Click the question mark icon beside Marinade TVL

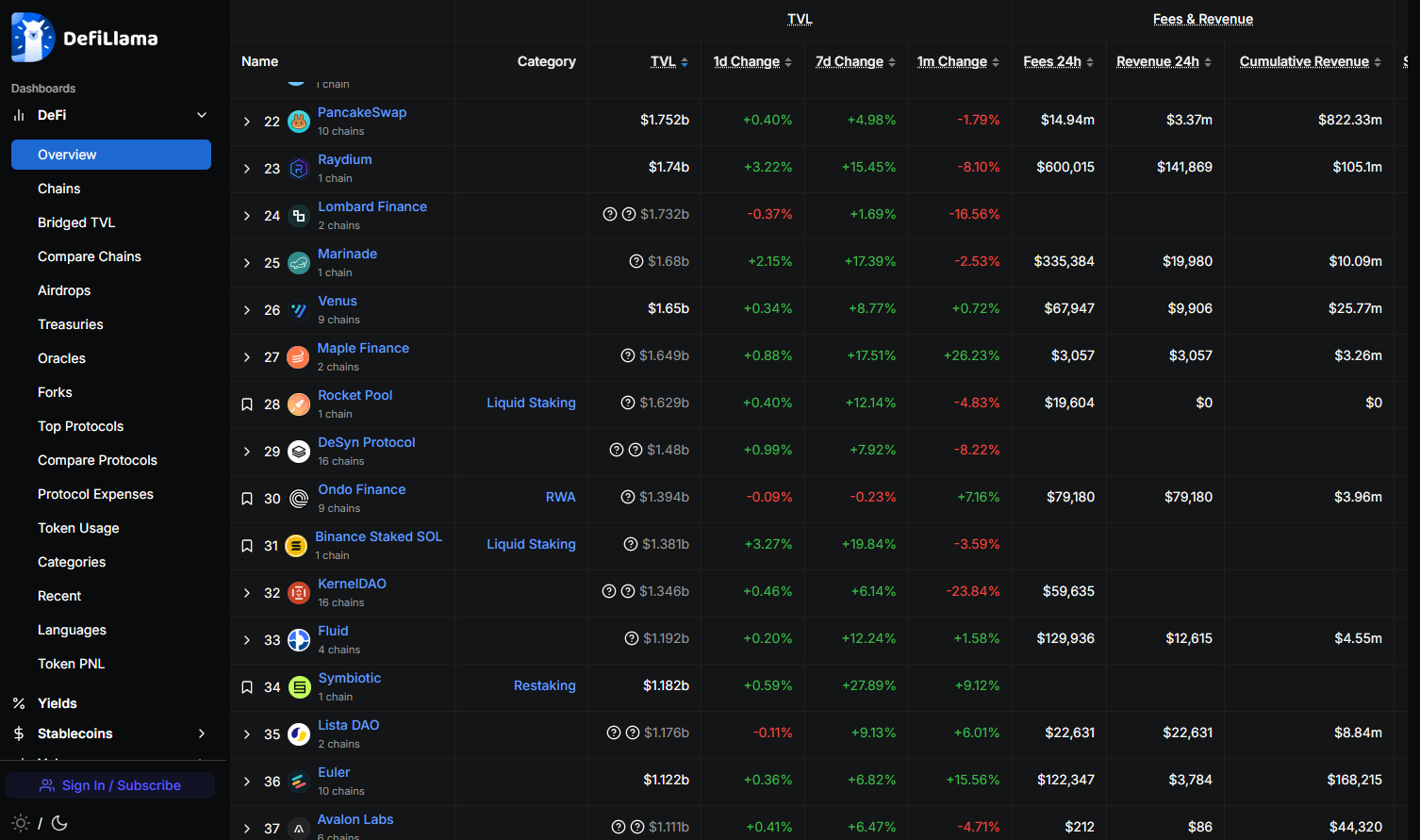coord(636,261)
